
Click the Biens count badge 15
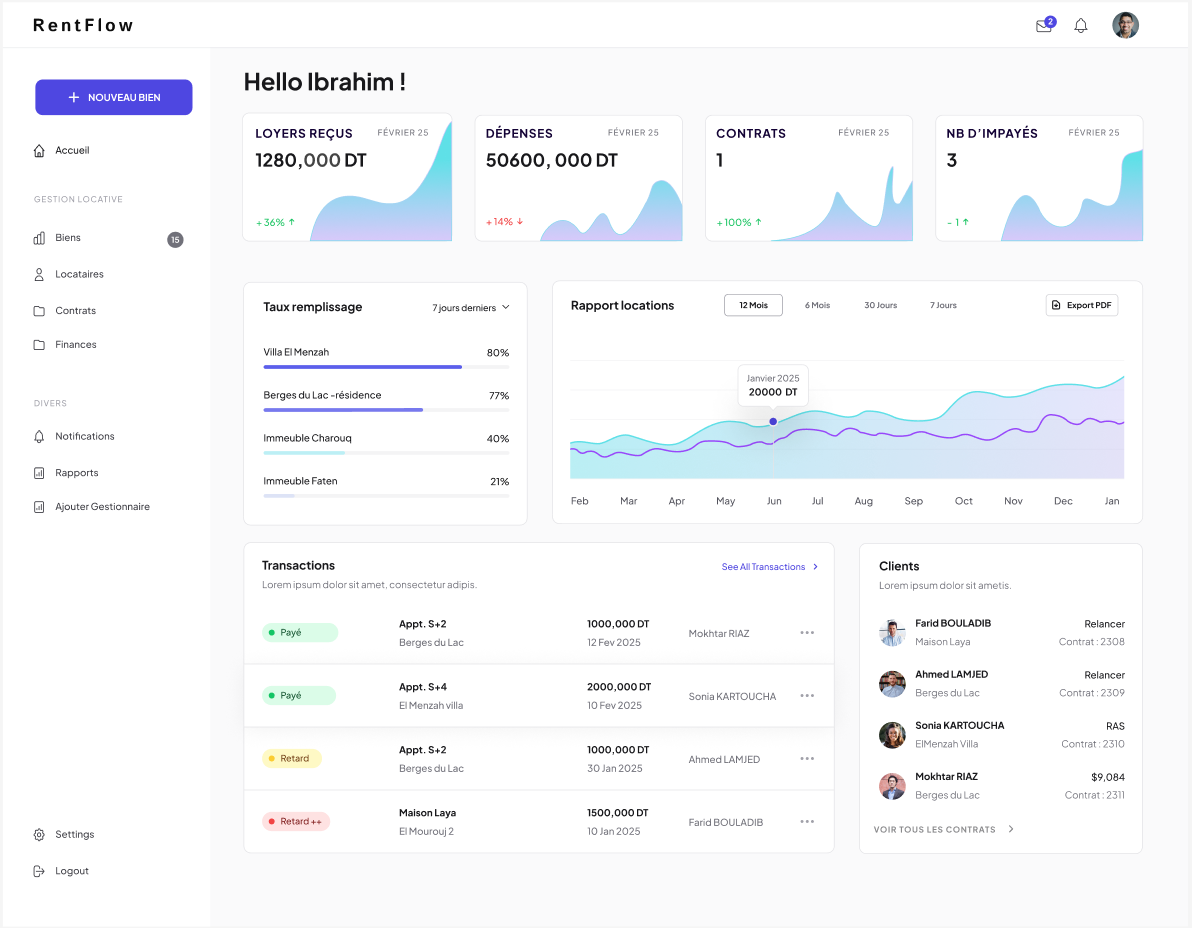point(175,239)
